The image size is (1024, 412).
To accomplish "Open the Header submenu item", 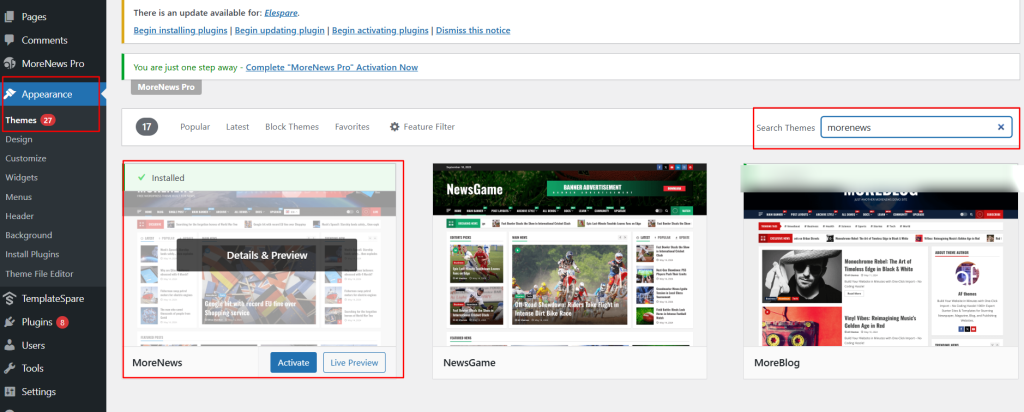I will (x=20, y=215).
